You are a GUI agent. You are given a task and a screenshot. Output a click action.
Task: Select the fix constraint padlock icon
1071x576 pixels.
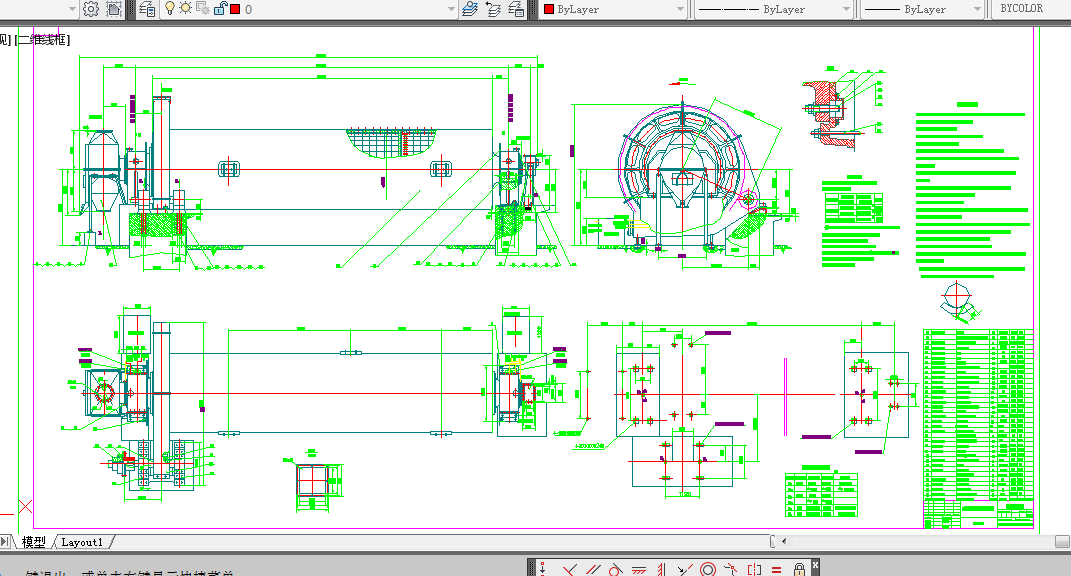pyautogui.click(x=799, y=568)
